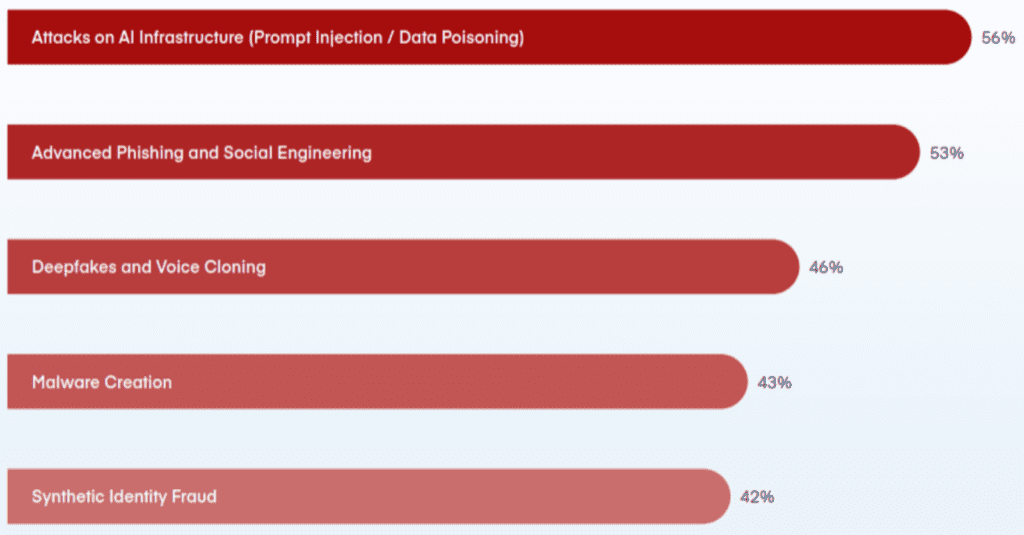Click the 'Synthetic Identity Fraud' label text

(x=124, y=496)
